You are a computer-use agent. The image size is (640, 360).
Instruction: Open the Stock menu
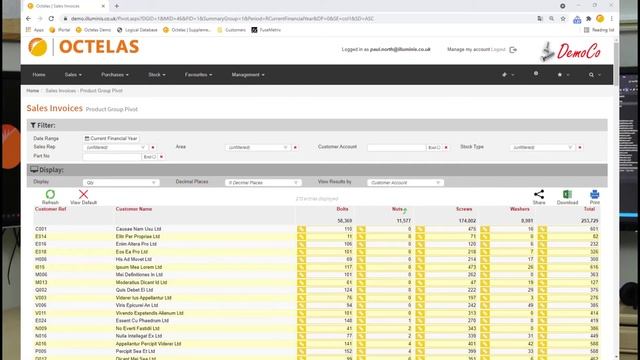point(157,75)
